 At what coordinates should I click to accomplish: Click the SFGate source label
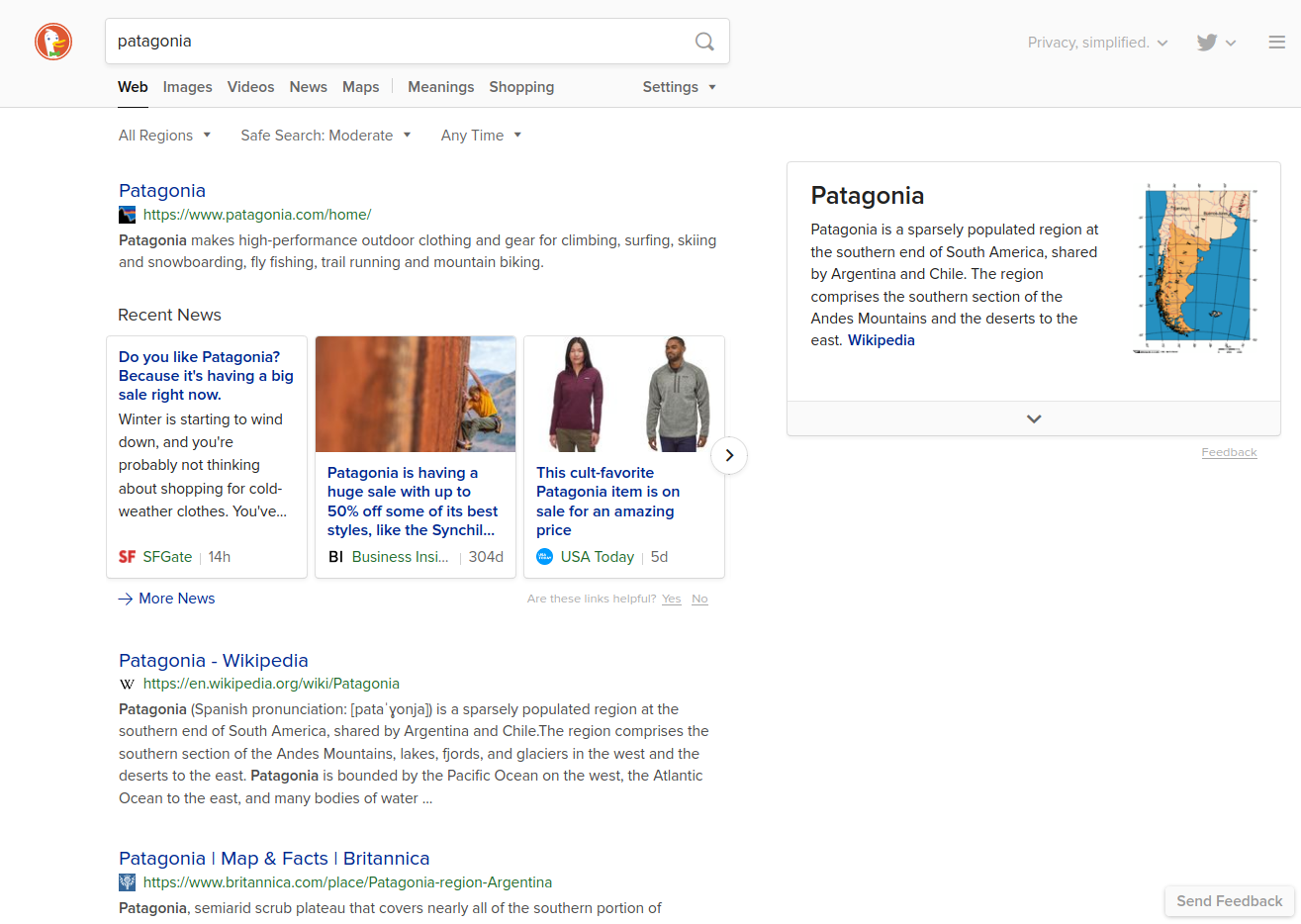pos(167,557)
